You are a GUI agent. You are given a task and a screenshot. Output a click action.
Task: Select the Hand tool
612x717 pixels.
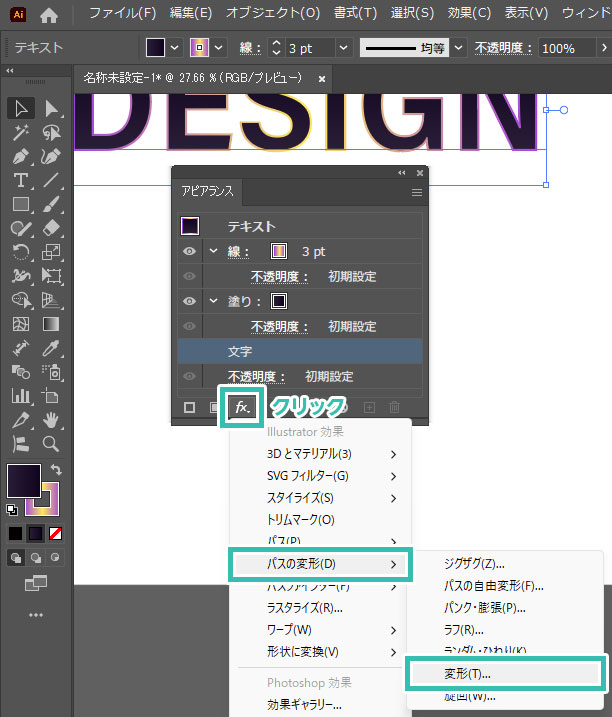click(x=50, y=420)
